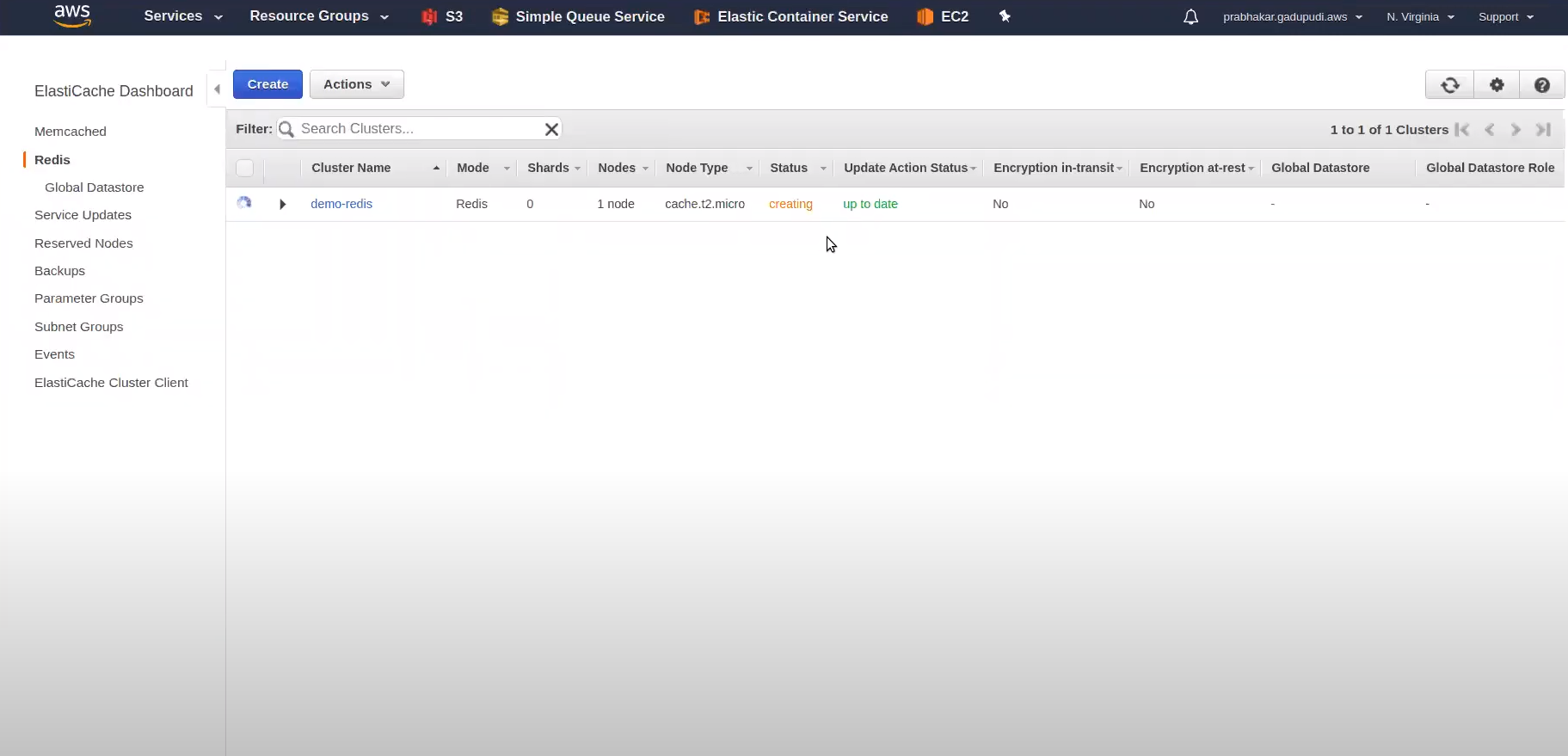Click the '1 to 1 of 1 Clusters' text
The height and width of the screenshot is (756, 1568).
1389,130
